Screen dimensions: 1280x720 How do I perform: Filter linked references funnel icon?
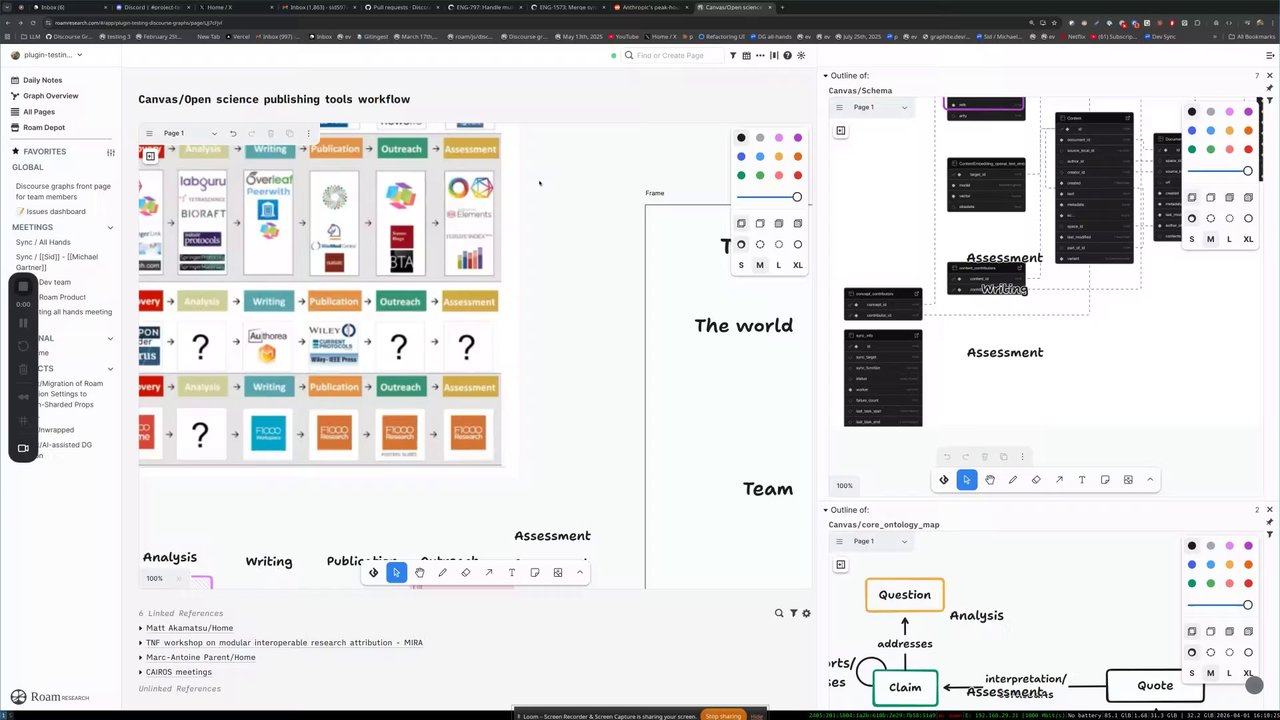click(x=794, y=613)
